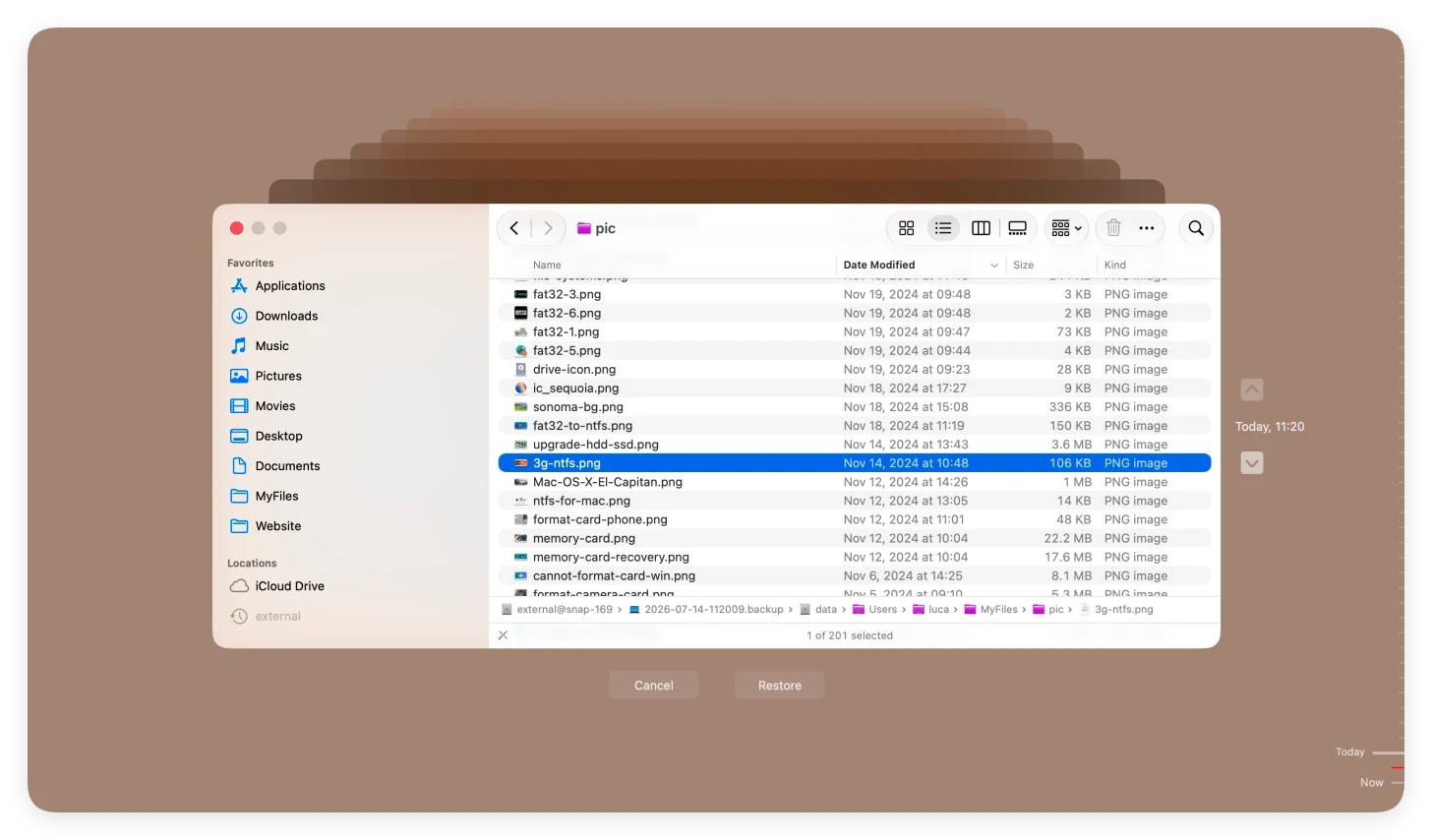Select the file drive-icon.png
This screenshot has width=1432, height=840.
point(854,369)
